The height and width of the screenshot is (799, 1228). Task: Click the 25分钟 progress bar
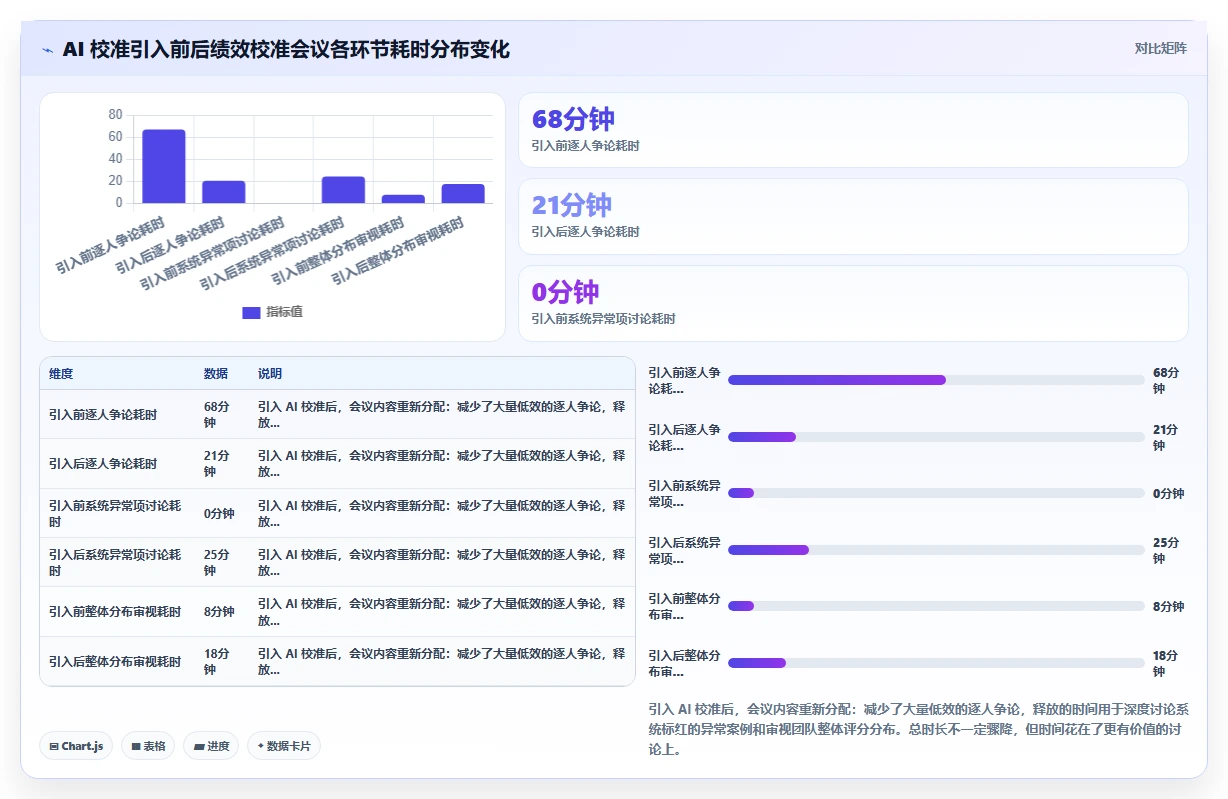pyautogui.click(x=936, y=550)
